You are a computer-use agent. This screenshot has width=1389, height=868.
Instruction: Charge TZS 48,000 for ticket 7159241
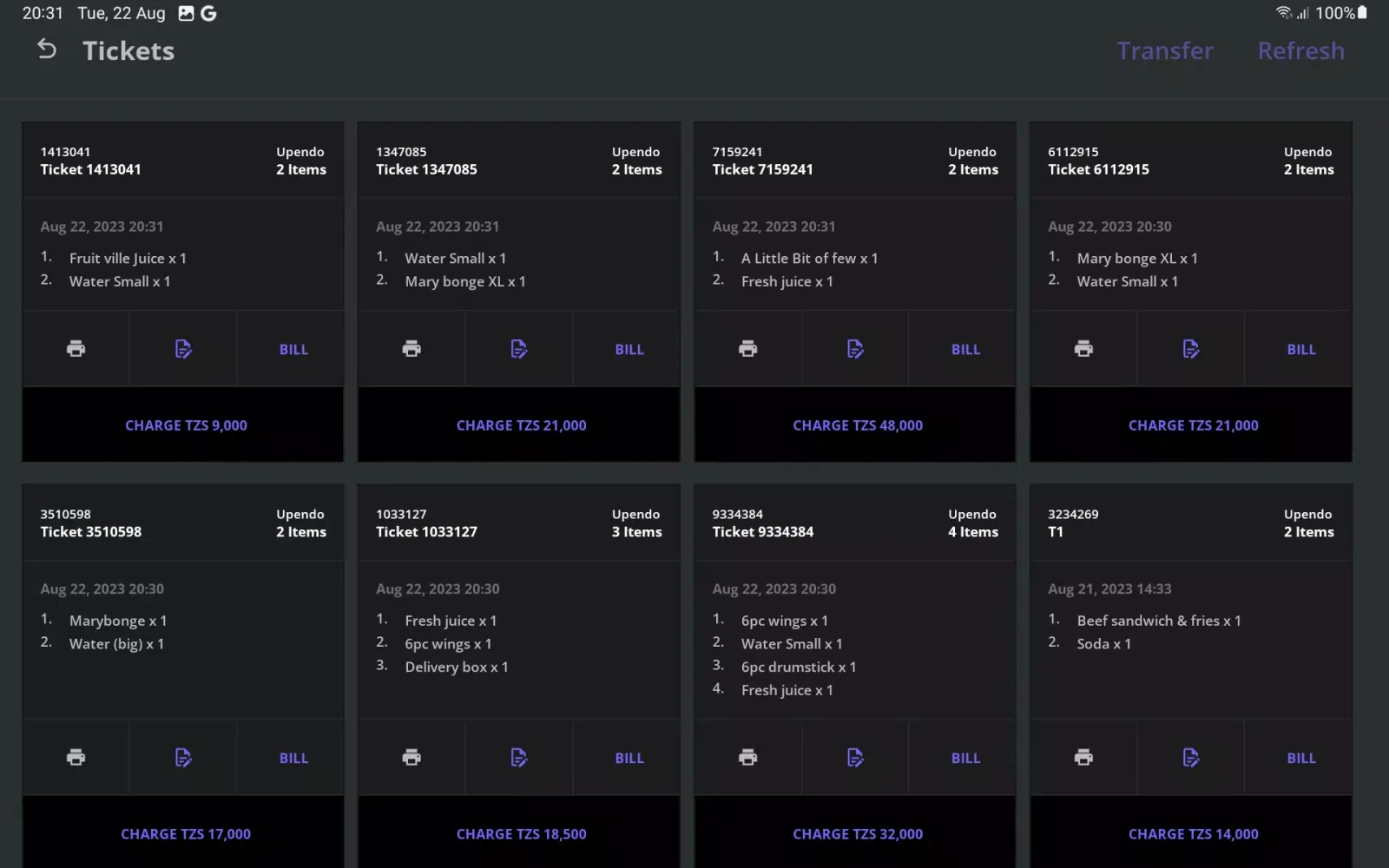tap(857, 425)
